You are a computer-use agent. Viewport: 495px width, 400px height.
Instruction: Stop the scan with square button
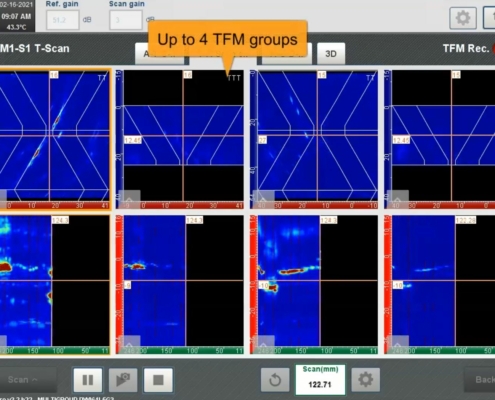[x=158, y=380]
